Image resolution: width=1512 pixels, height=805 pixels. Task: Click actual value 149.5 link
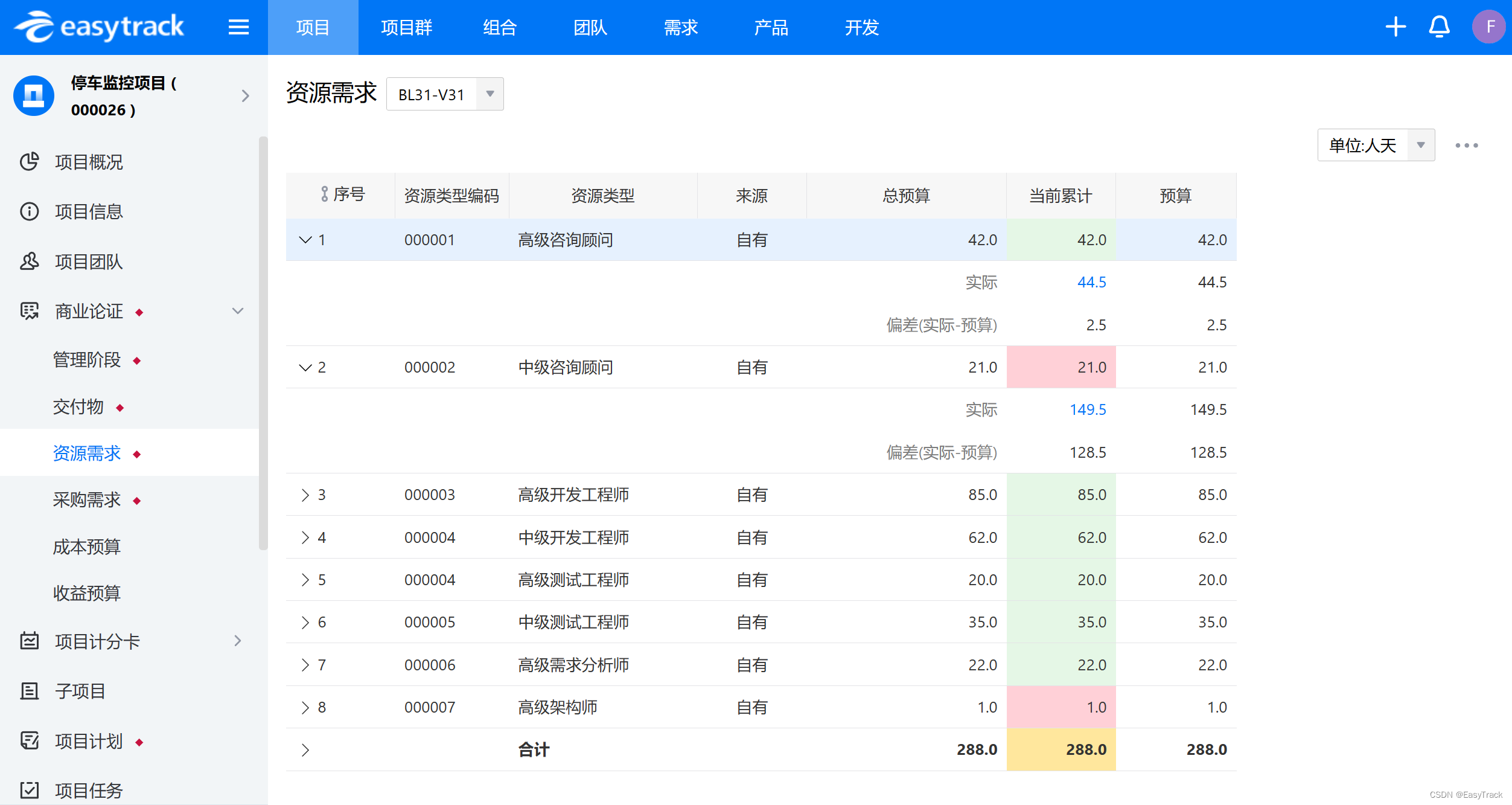pyautogui.click(x=1088, y=409)
